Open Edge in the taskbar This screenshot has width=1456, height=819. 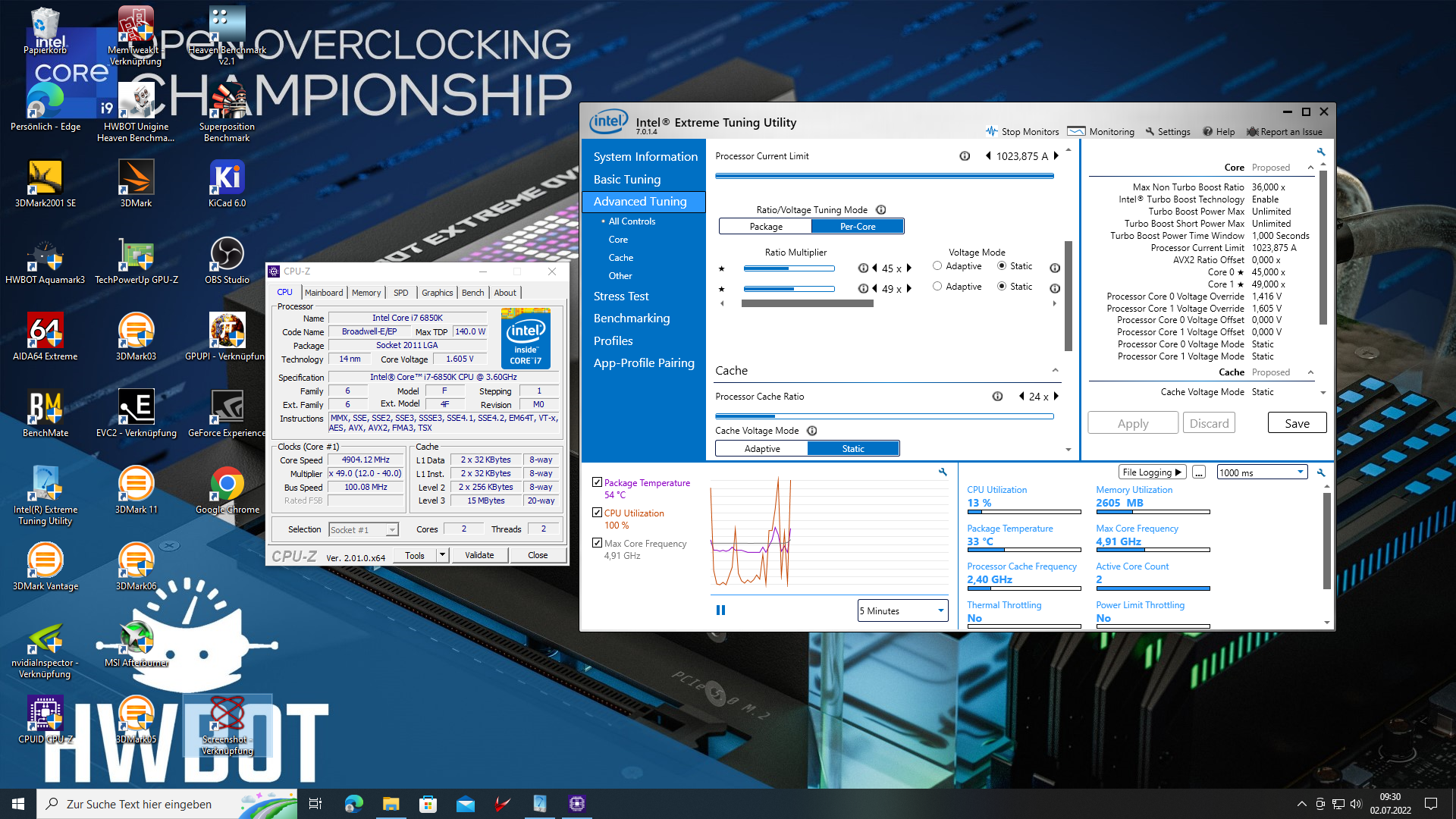(x=354, y=804)
